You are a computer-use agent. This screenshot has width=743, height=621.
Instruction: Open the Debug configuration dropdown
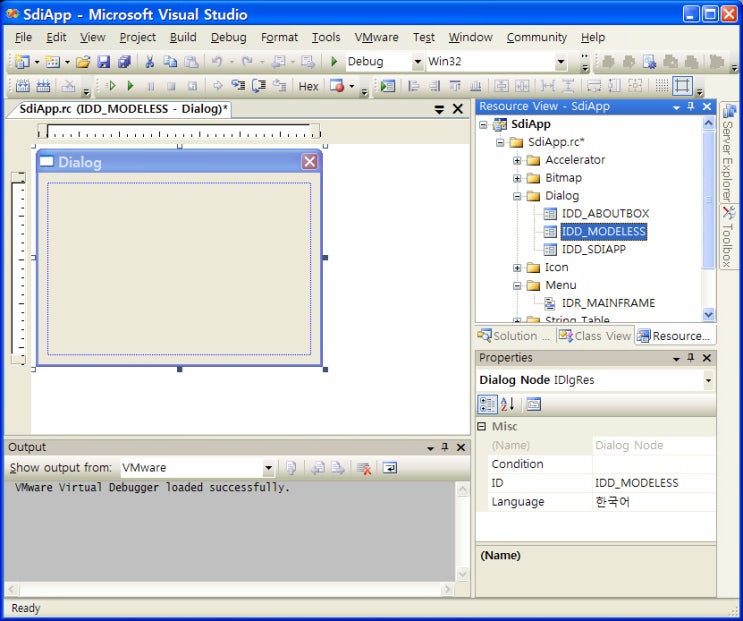point(417,62)
